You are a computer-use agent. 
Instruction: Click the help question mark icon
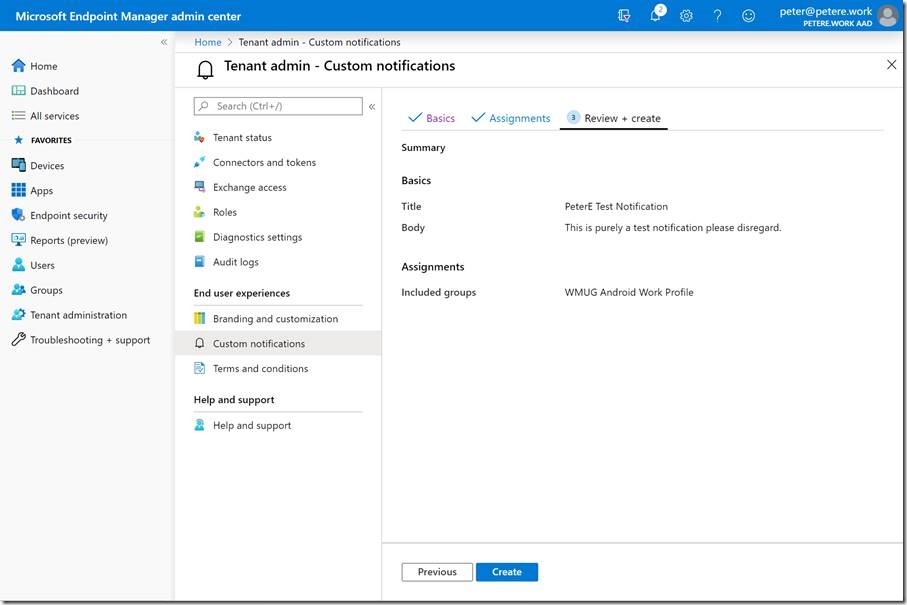point(717,16)
